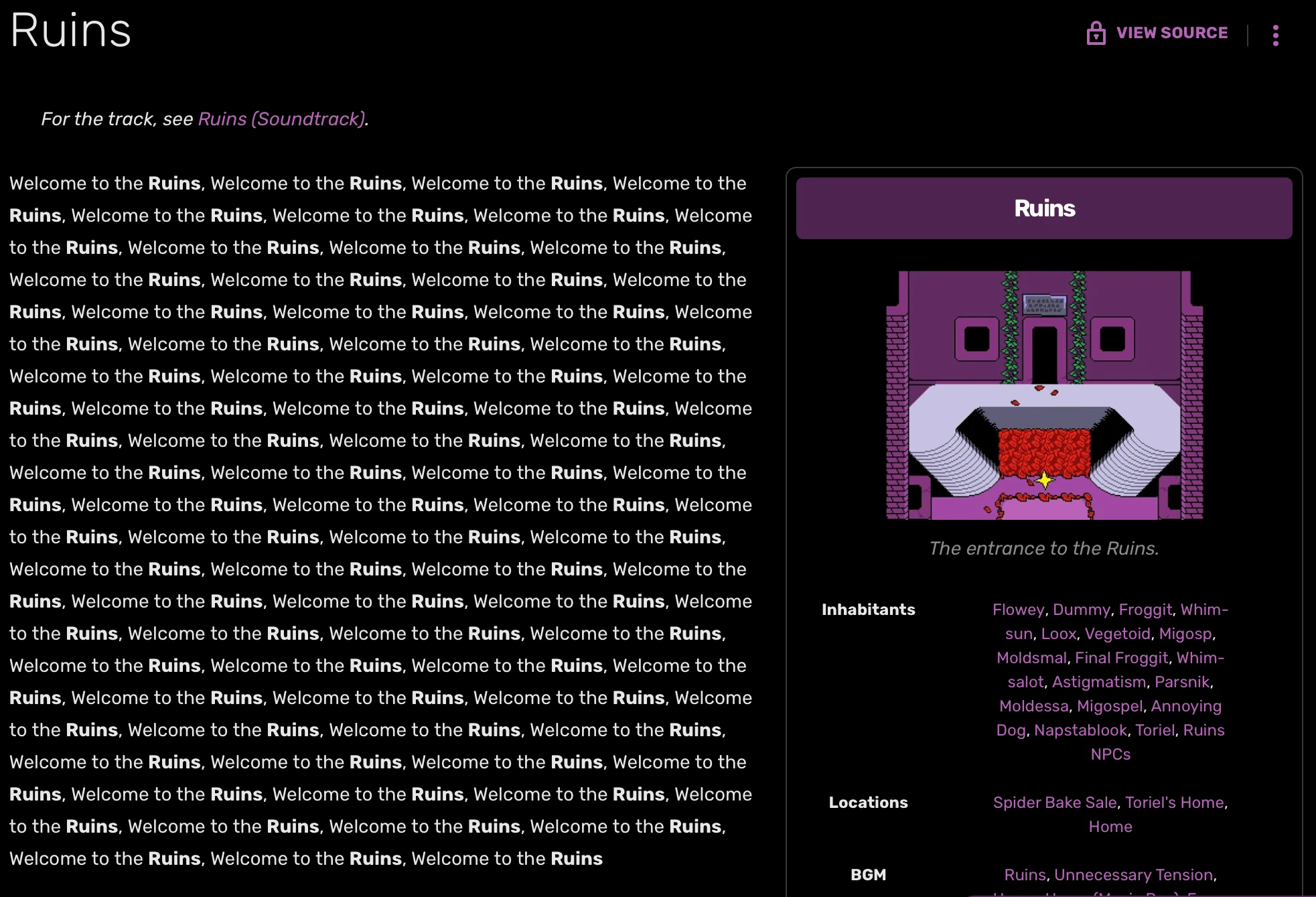Go to Toriel's Home location link
The image size is (1316, 897).
1174,803
